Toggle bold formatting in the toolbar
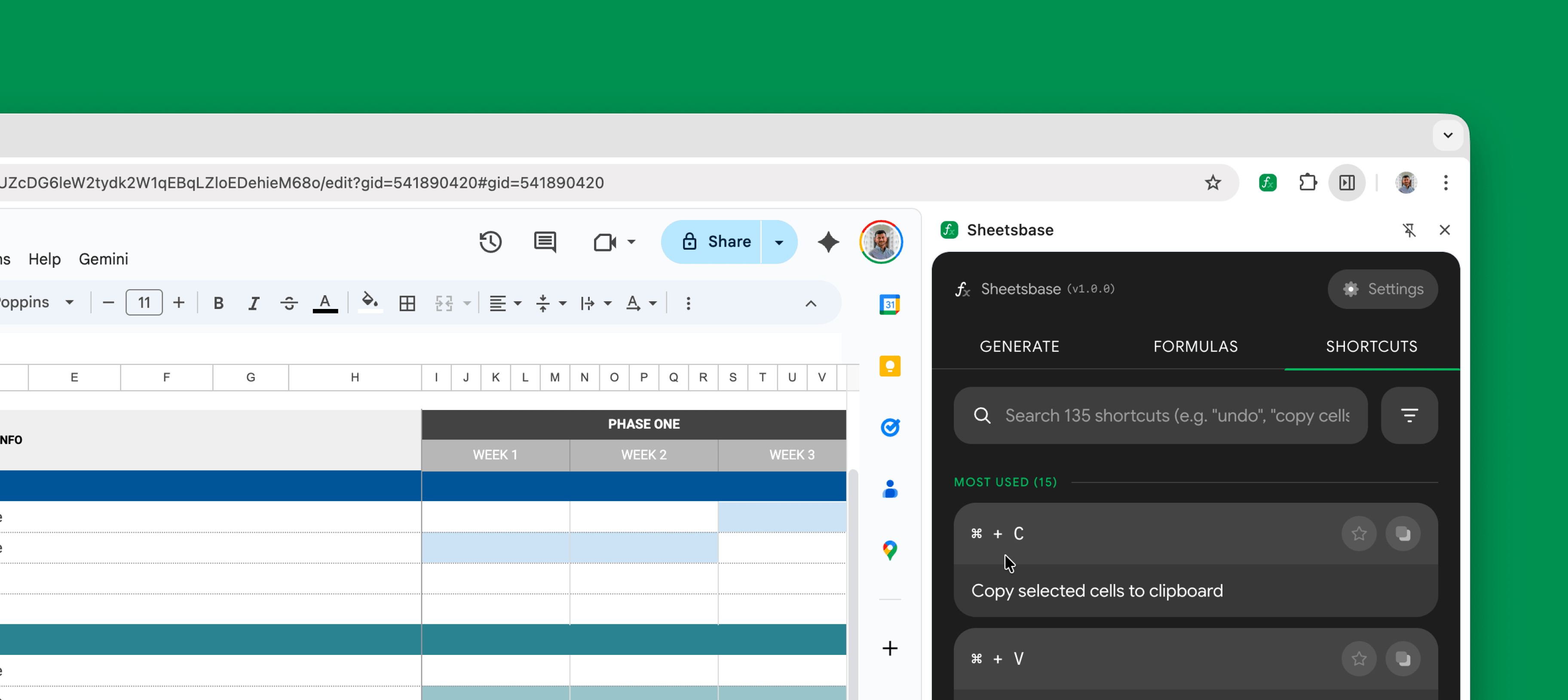 pos(218,303)
